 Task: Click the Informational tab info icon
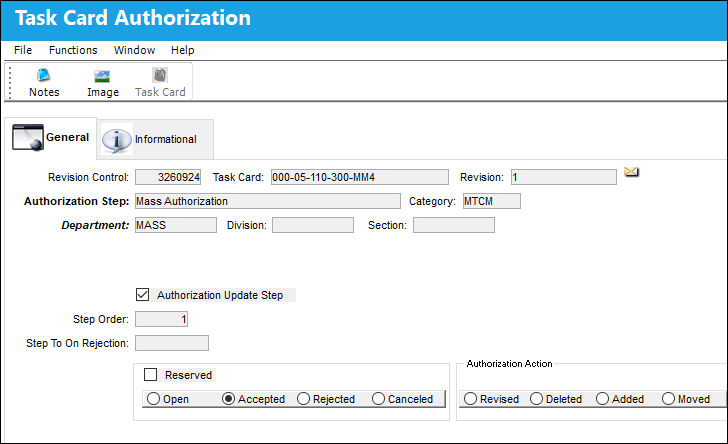point(117,140)
